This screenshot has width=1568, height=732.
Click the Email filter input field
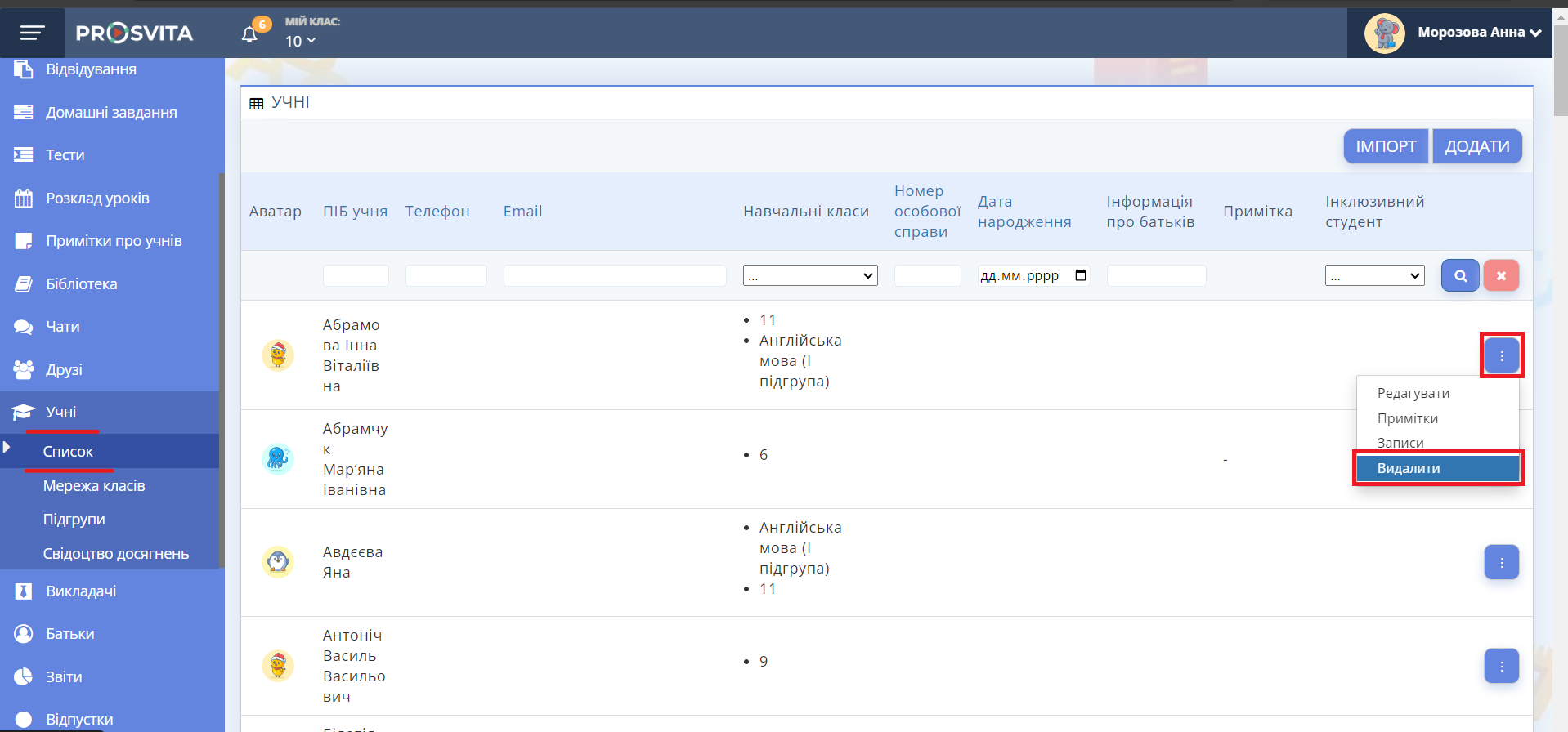(x=614, y=275)
